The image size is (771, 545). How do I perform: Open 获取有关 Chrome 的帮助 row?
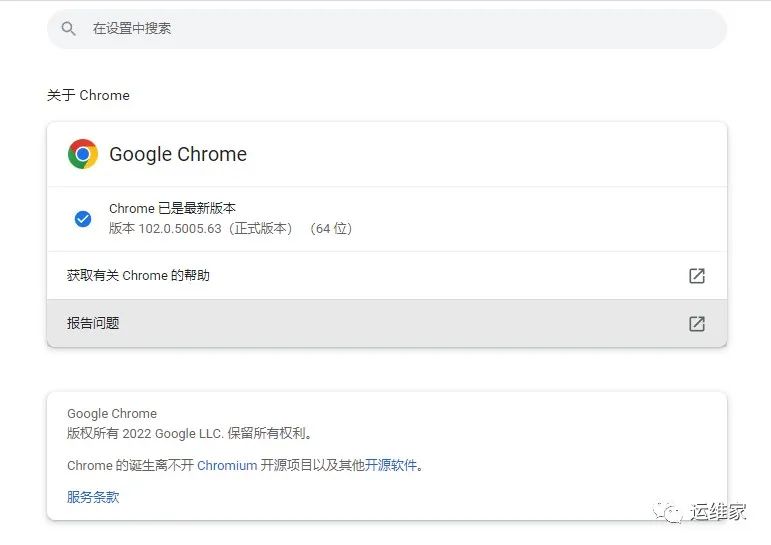[386, 275]
